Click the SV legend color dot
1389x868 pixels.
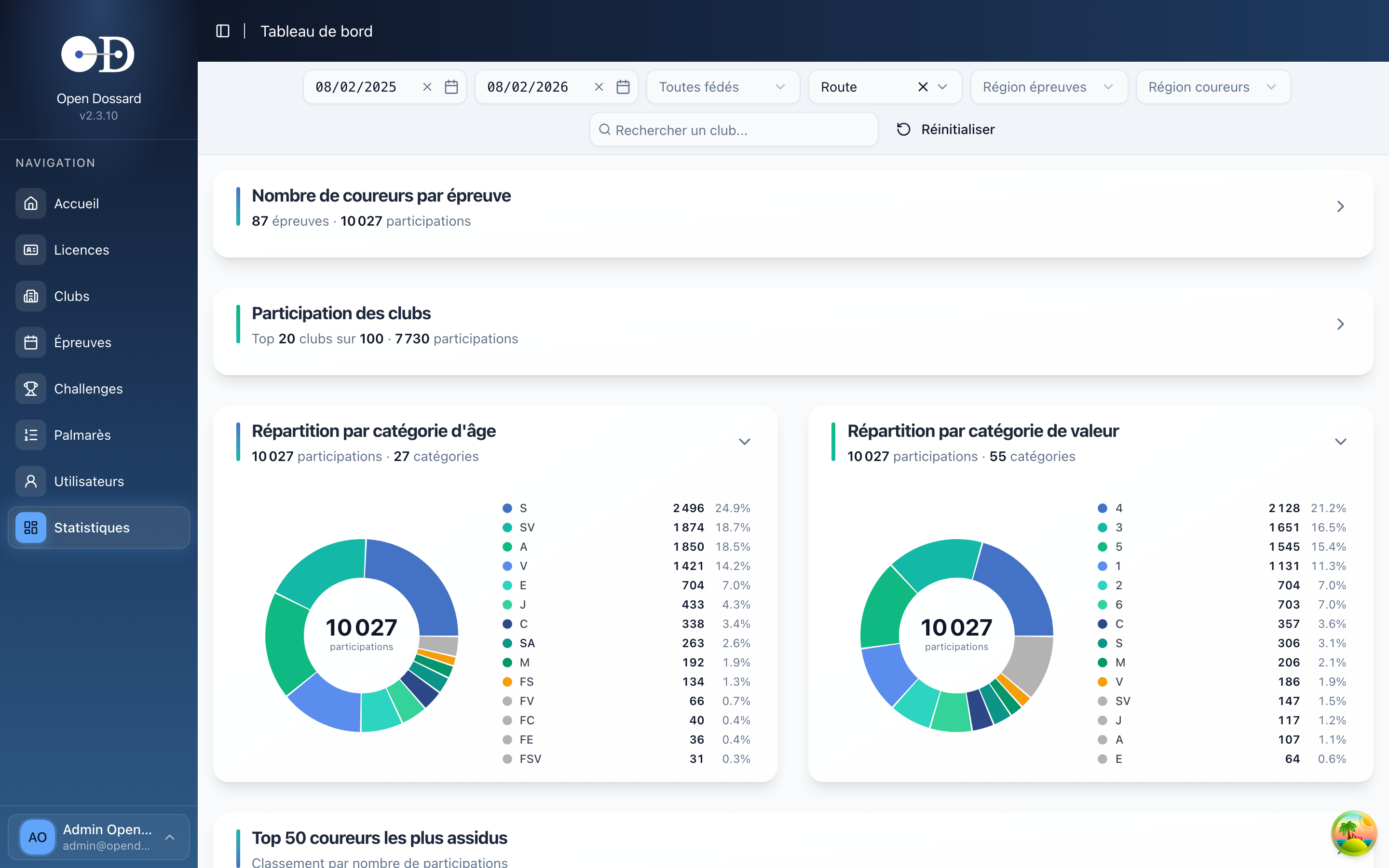click(507, 528)
